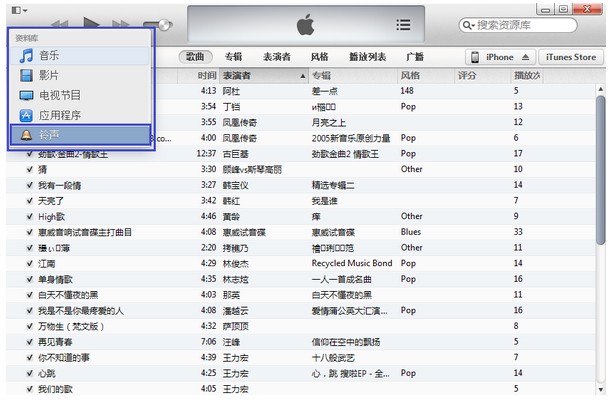
Task: Eject the iPhone using the eject icon
Action: [x=526, y=57]
